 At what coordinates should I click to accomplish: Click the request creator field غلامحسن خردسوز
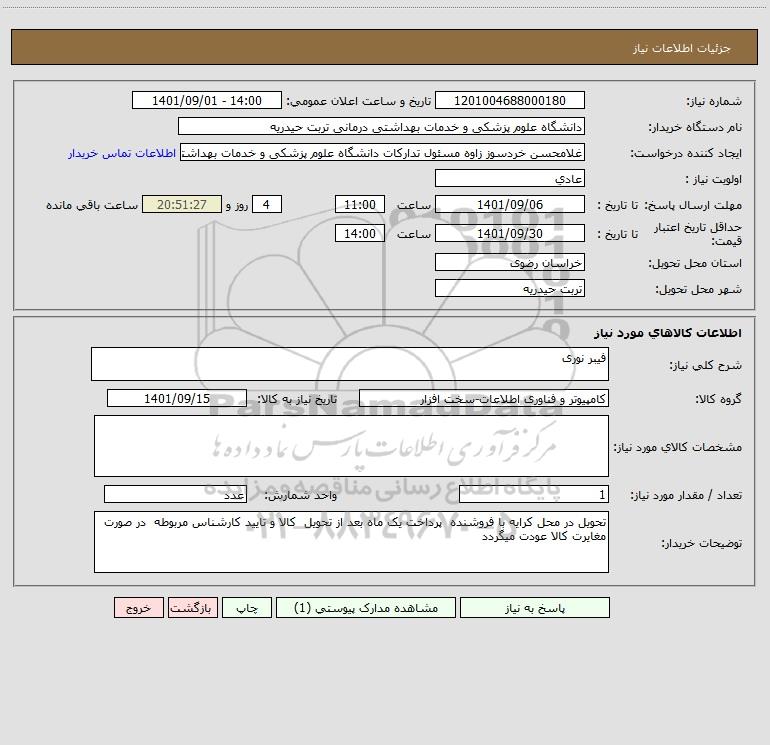click(x=383, y=152)
